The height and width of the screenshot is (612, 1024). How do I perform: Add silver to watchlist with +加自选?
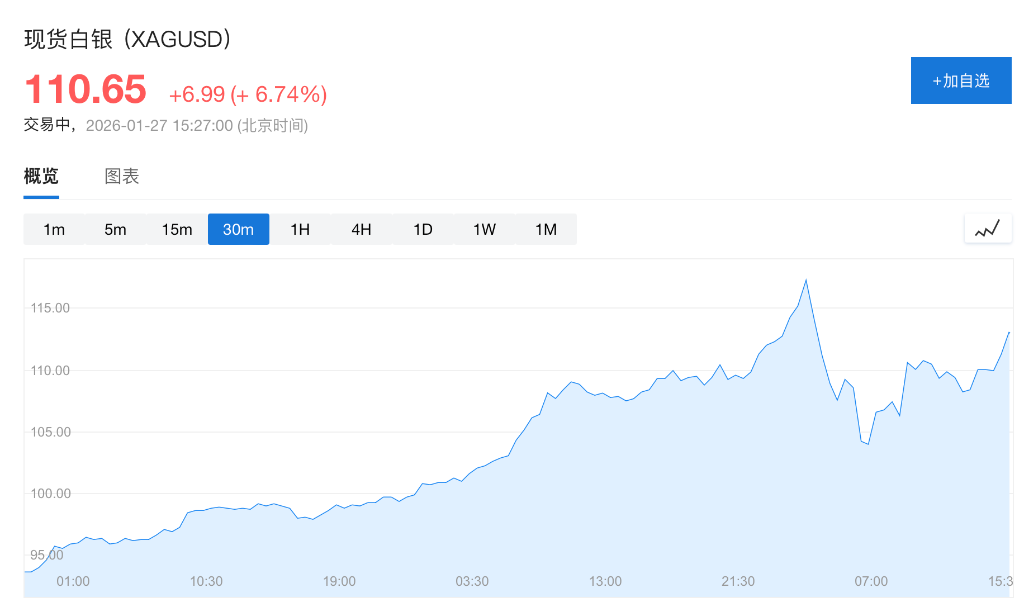960,81
